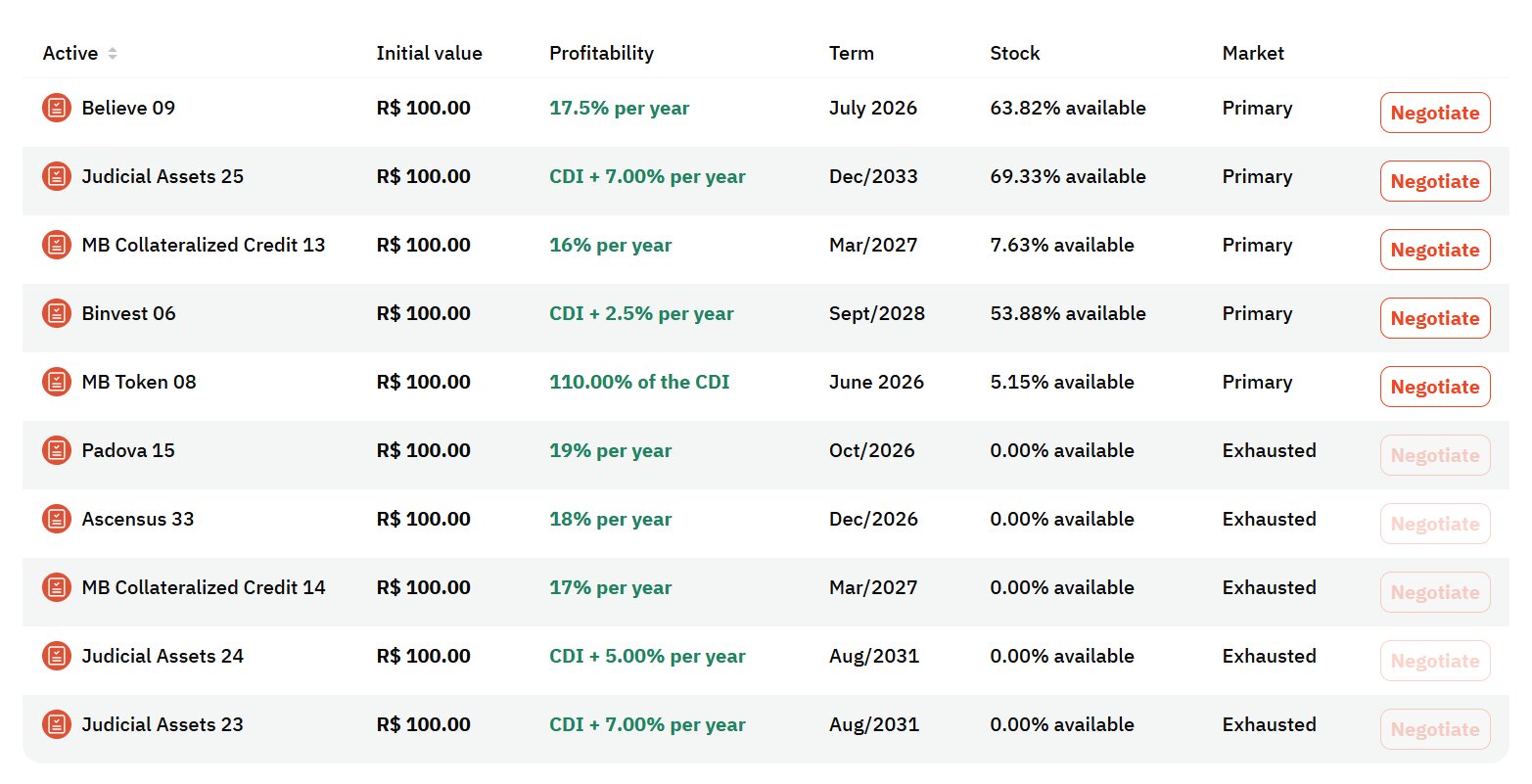Click the Judicial Assets 25 asset icon
This screenshot has width=1532, height=784.
coord(56,176)
